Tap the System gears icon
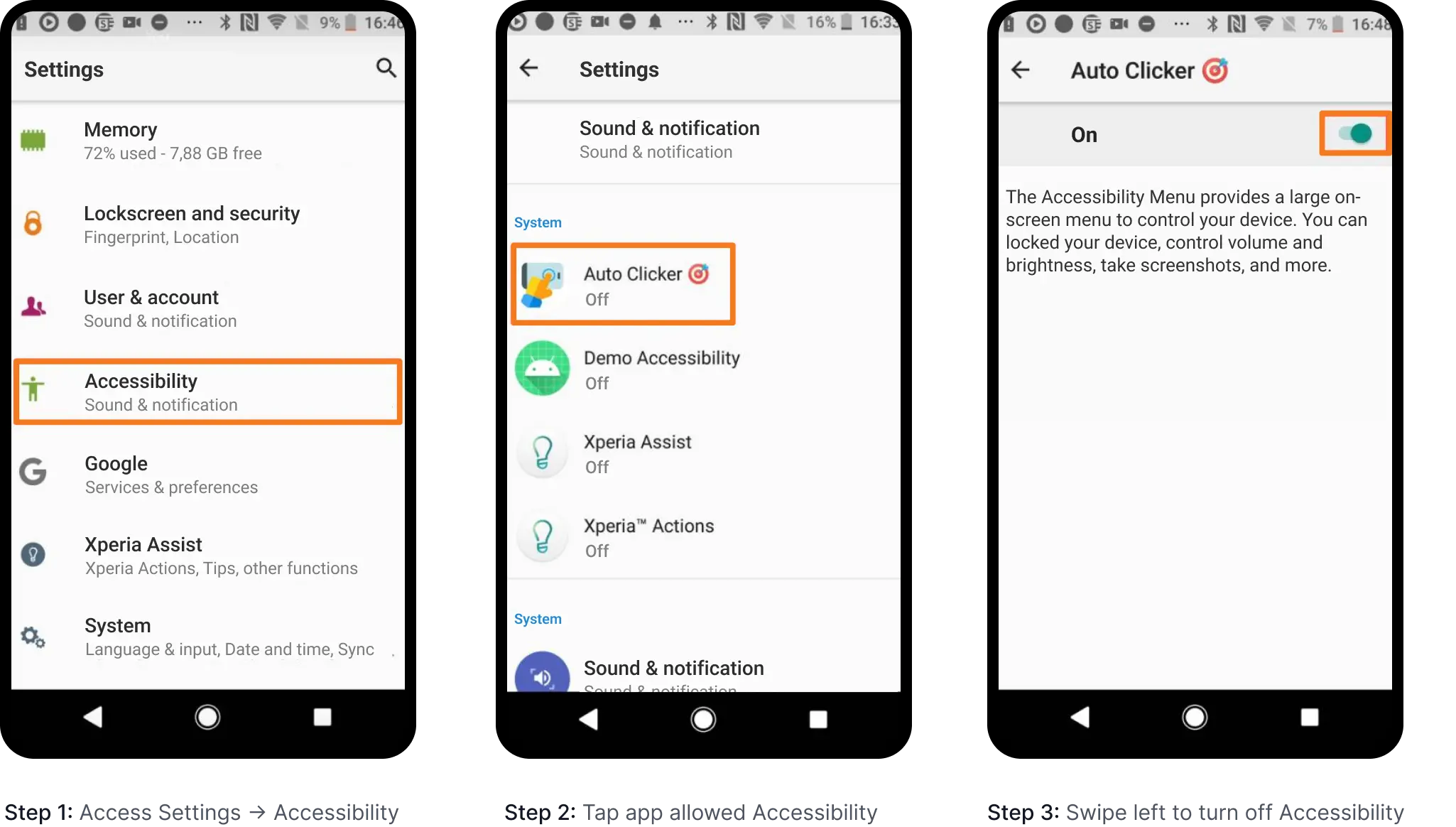 [33, 637]
